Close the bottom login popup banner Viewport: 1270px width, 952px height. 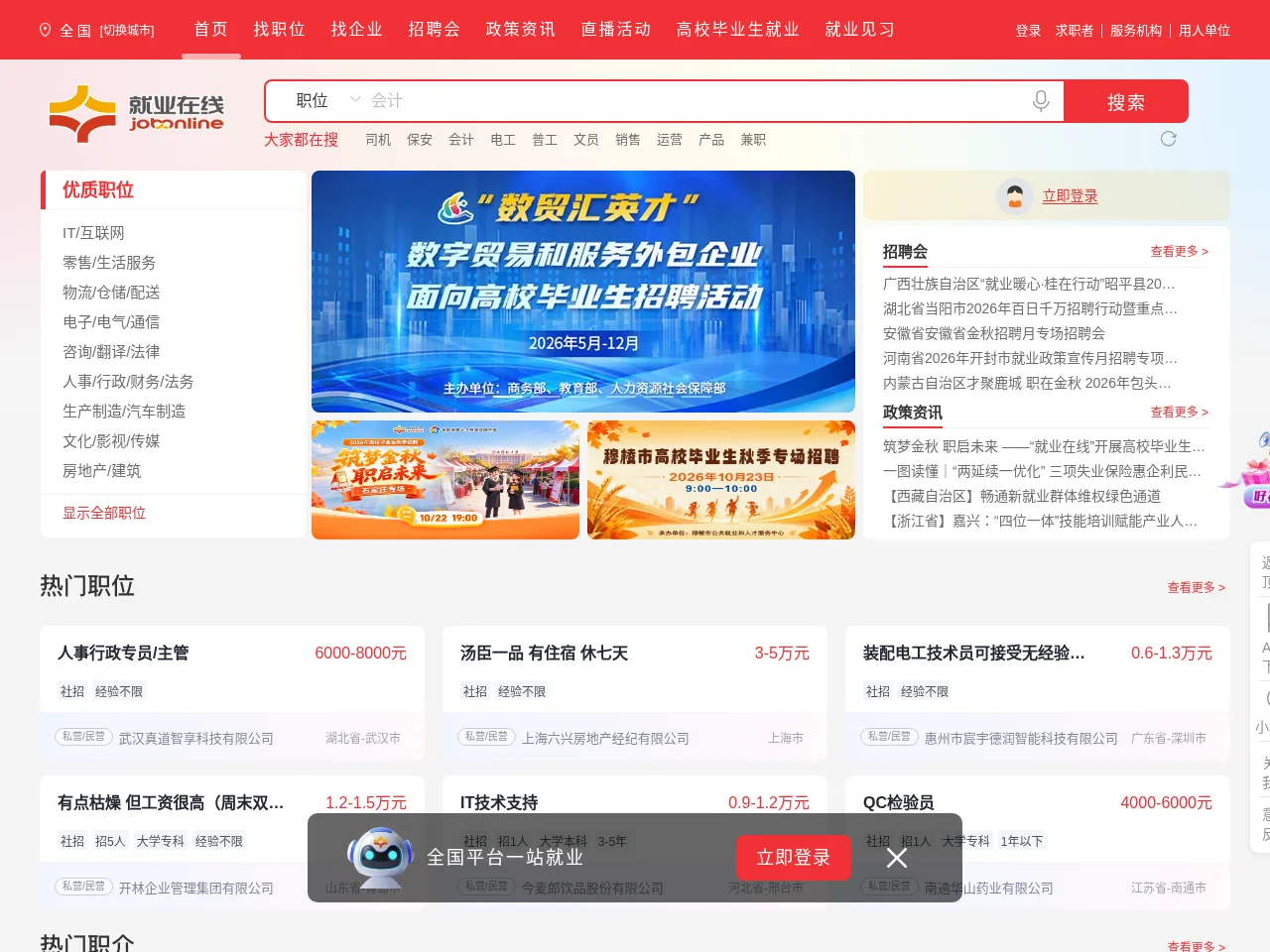(x=897, y=858)
